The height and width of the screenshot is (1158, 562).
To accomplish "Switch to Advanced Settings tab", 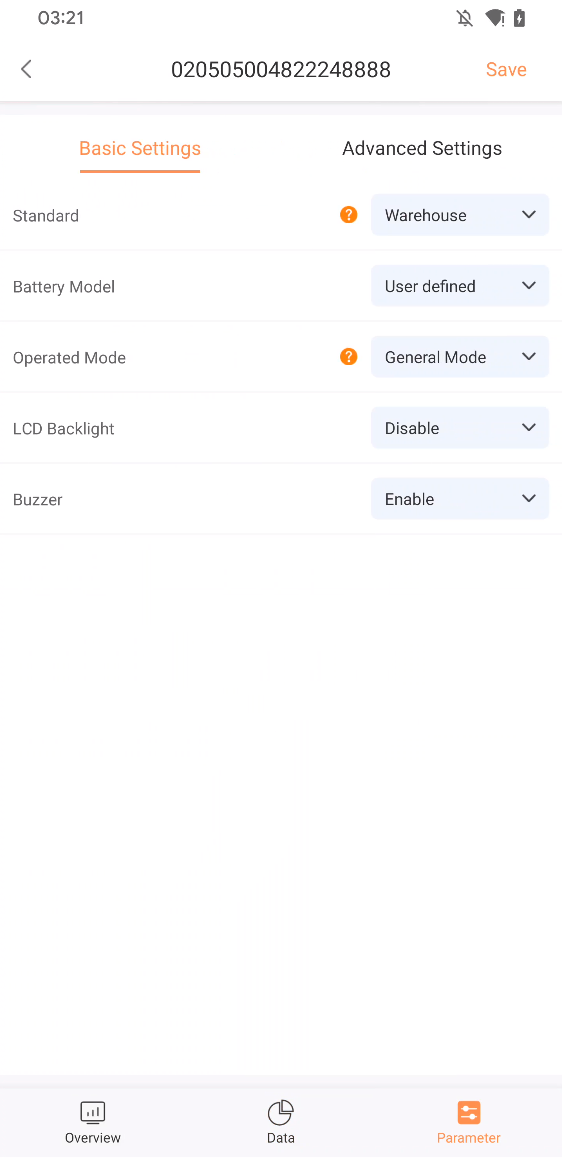I will tap(422, 148).
